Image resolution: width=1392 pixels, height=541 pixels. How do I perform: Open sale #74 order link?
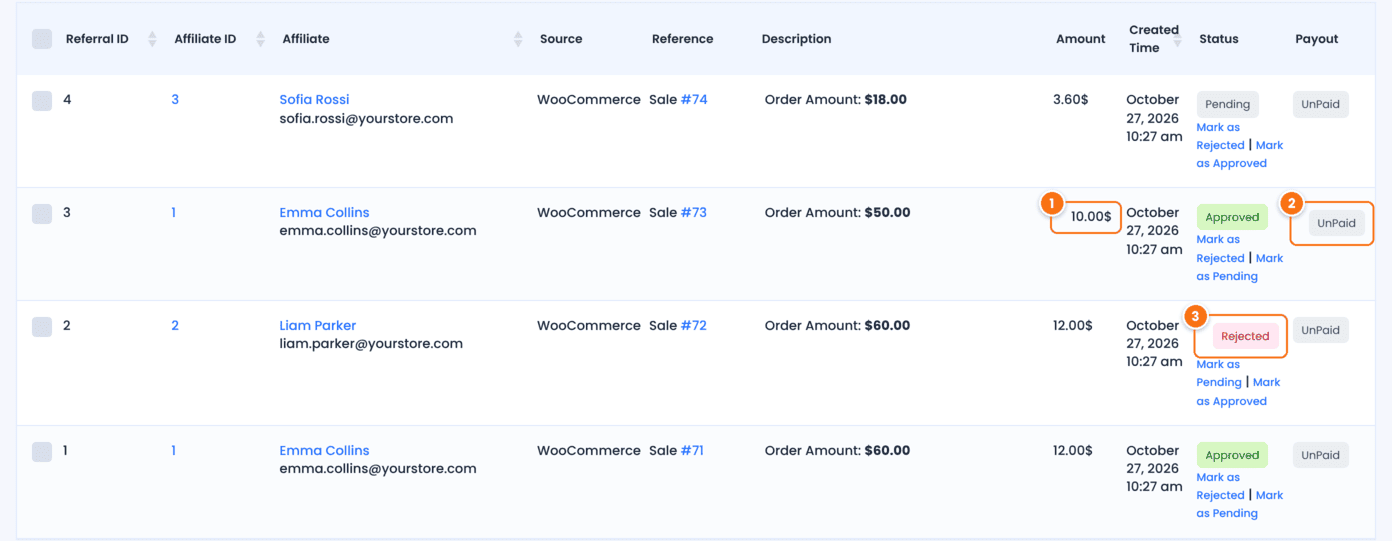694,99
